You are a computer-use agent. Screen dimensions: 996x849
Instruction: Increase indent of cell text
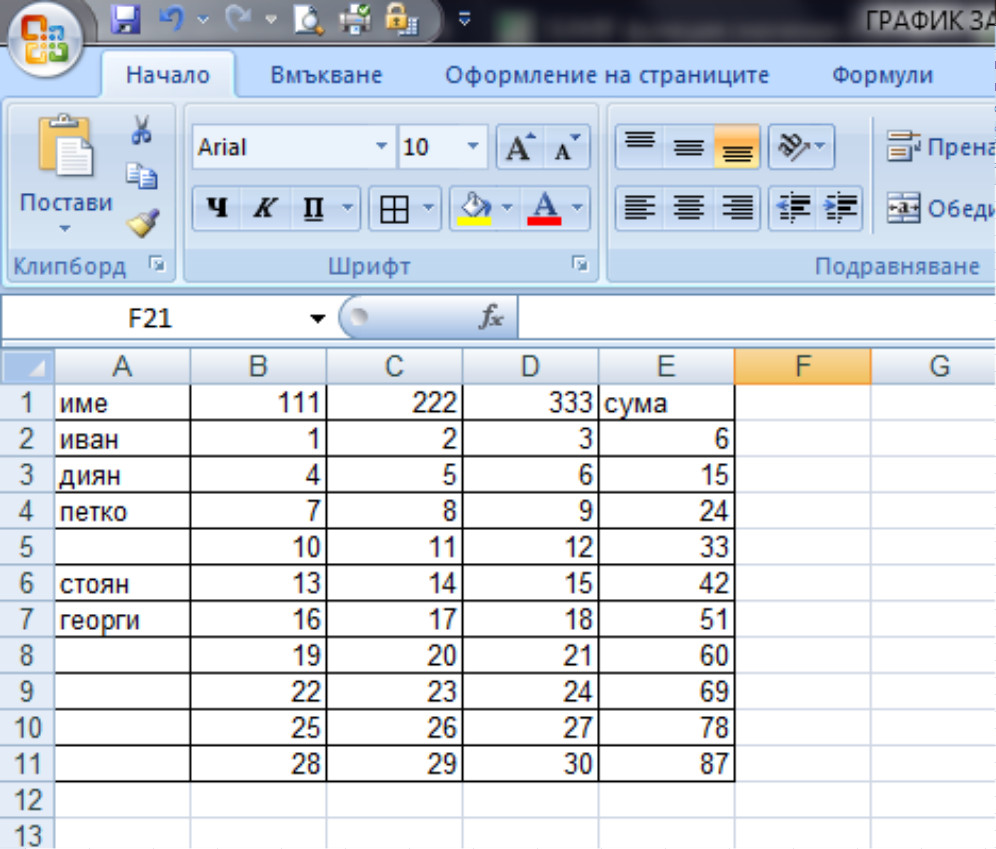point(839,208)
